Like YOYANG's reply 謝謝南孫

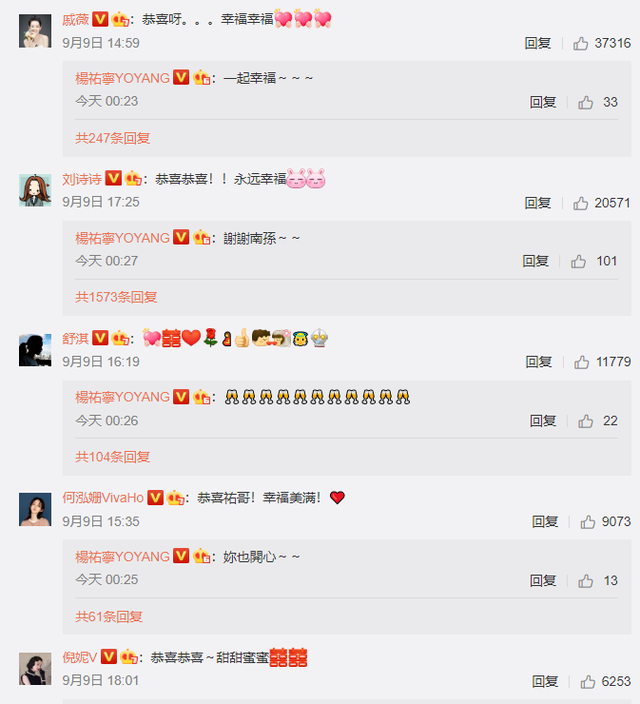(x=578, y=261)
